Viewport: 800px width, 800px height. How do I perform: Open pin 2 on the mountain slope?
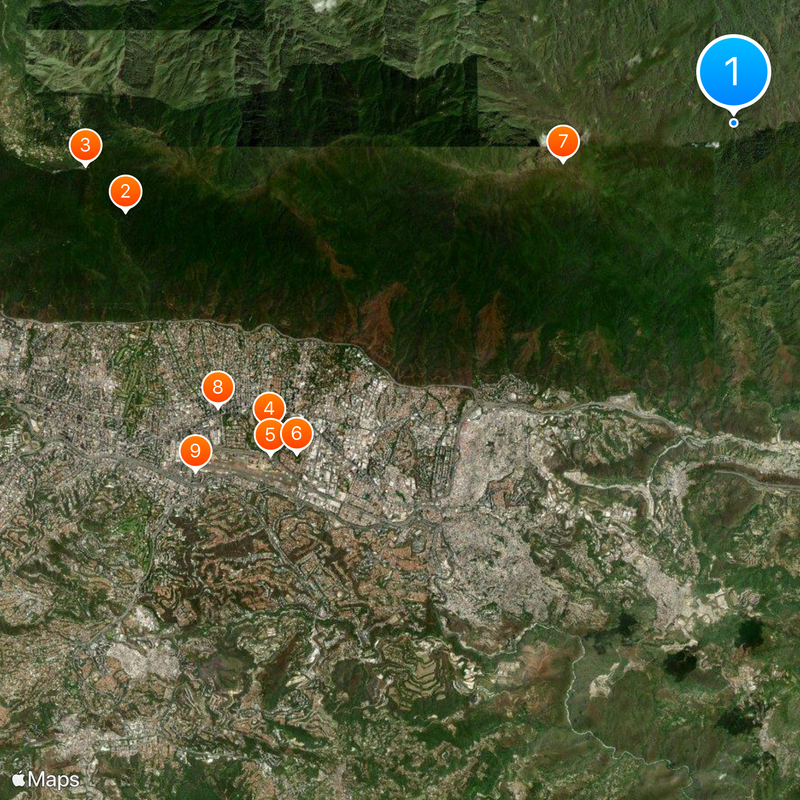click(126, 190)
